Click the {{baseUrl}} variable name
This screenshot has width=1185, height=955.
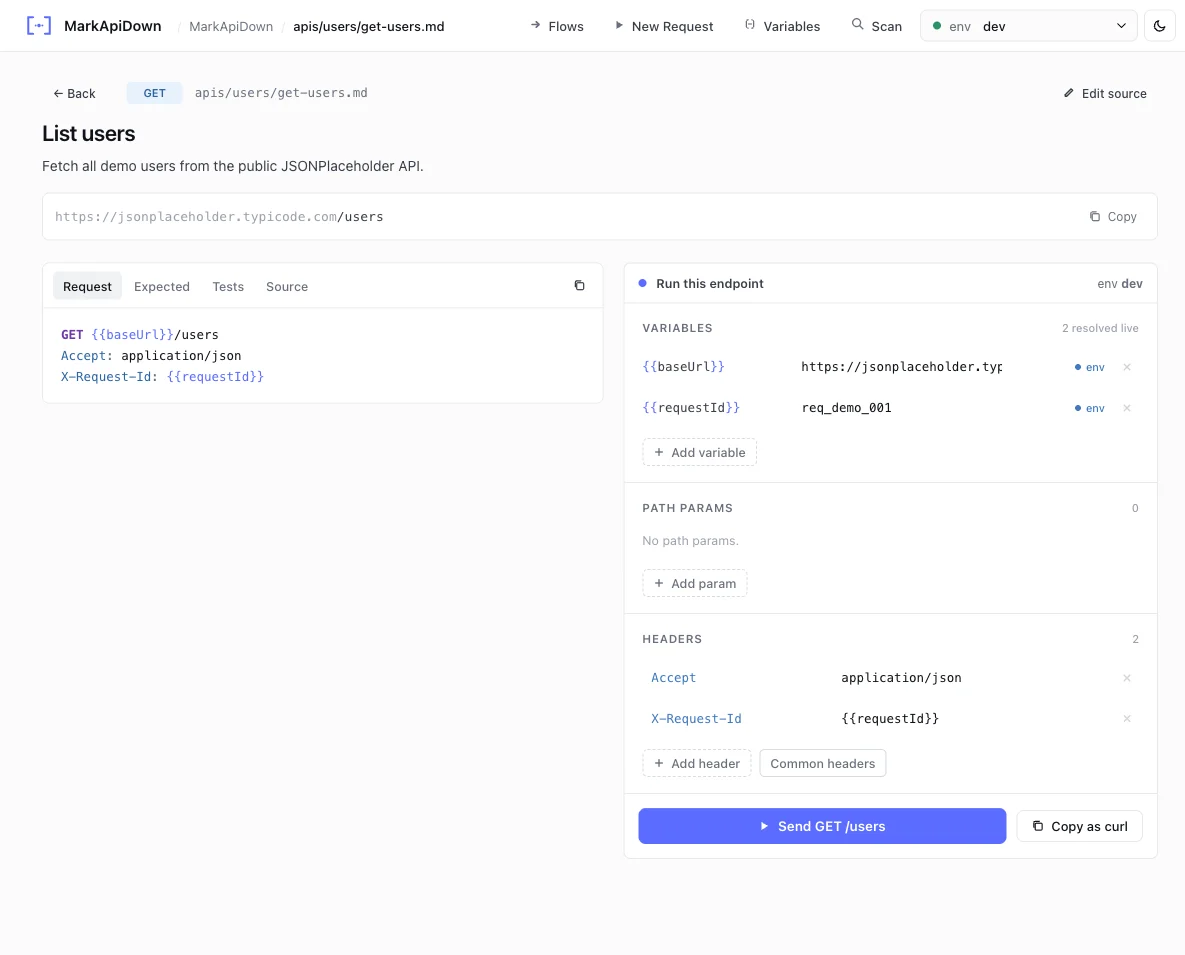click(683, 367)
